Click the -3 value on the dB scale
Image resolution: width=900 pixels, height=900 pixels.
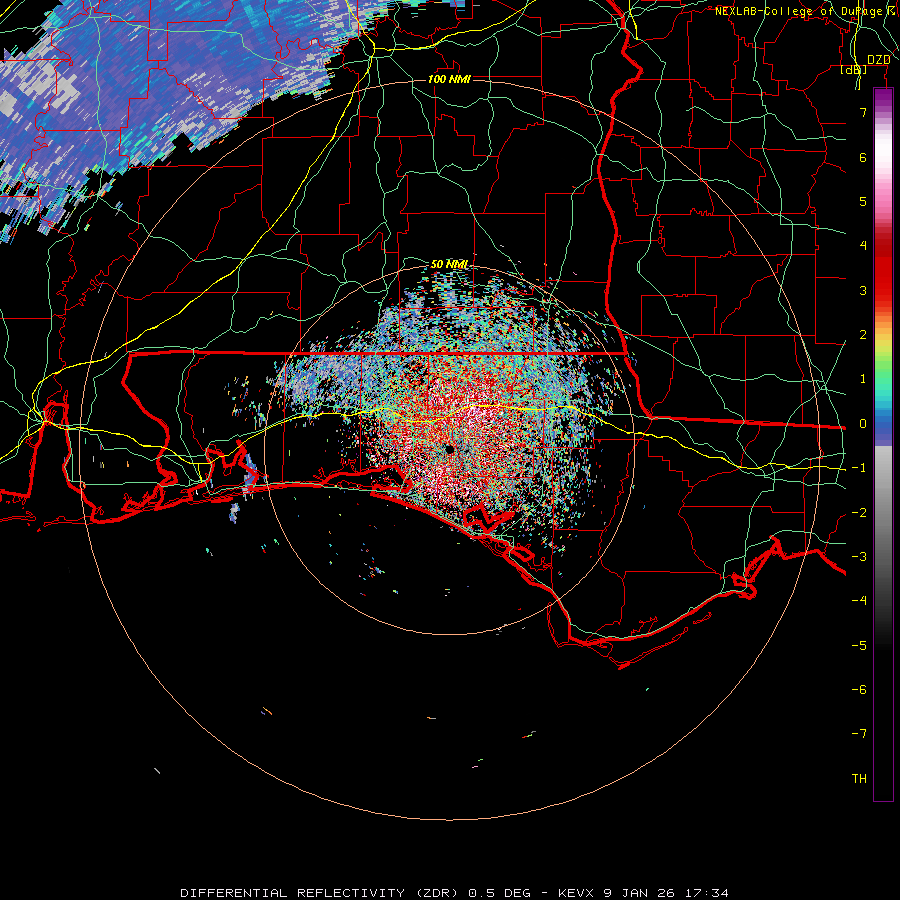[859, 557]
